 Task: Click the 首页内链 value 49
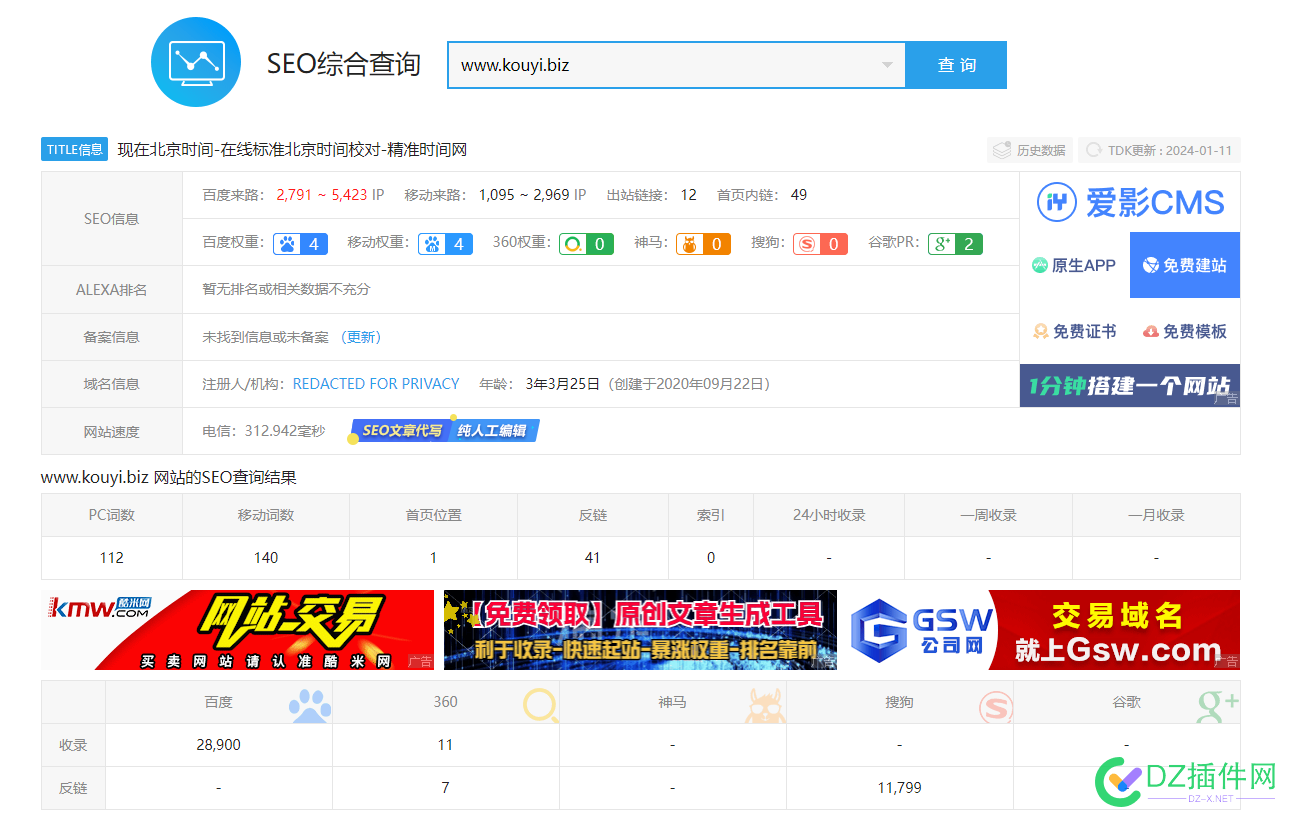pyautogui.click(x=798, y=195)
